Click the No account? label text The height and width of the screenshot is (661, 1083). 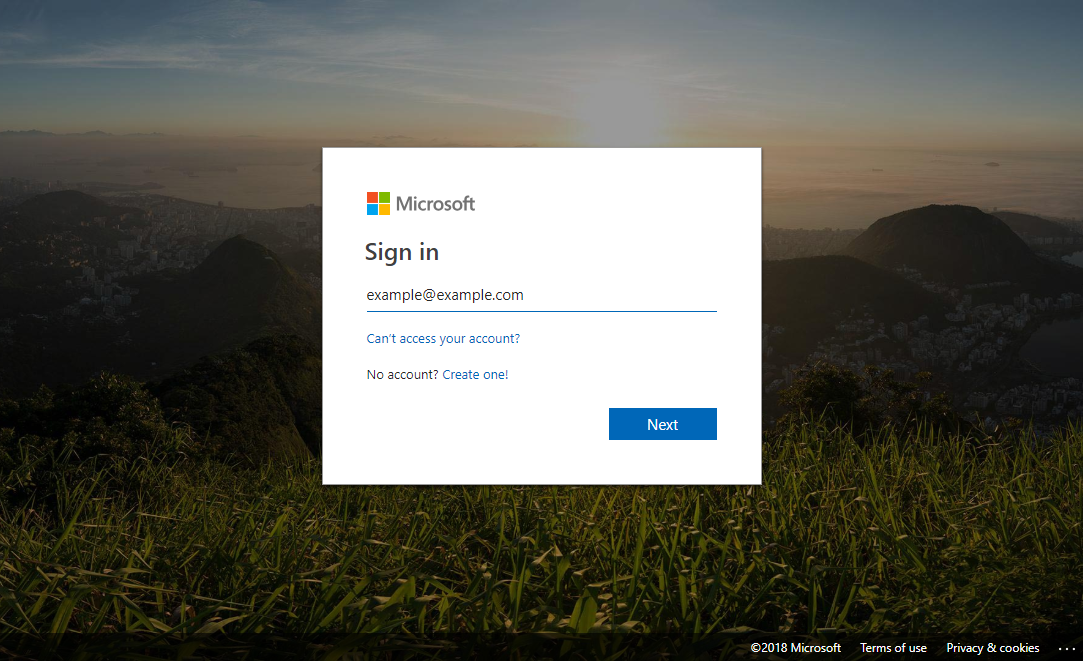402,374
